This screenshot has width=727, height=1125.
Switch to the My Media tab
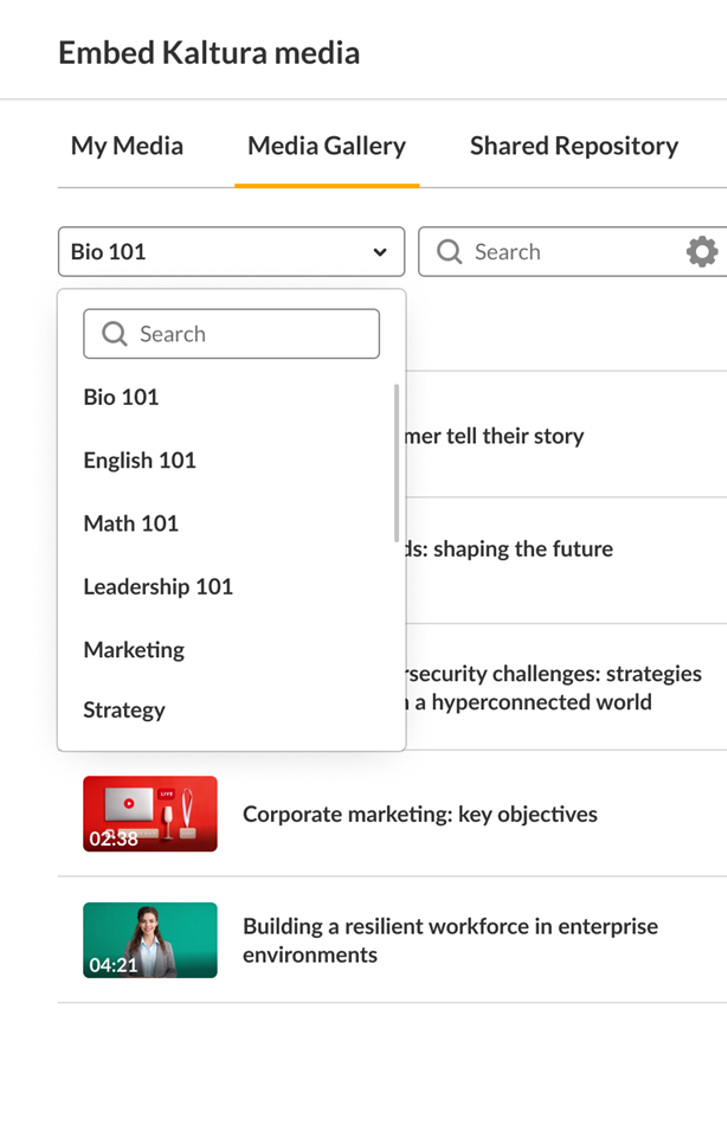(127, 146)
